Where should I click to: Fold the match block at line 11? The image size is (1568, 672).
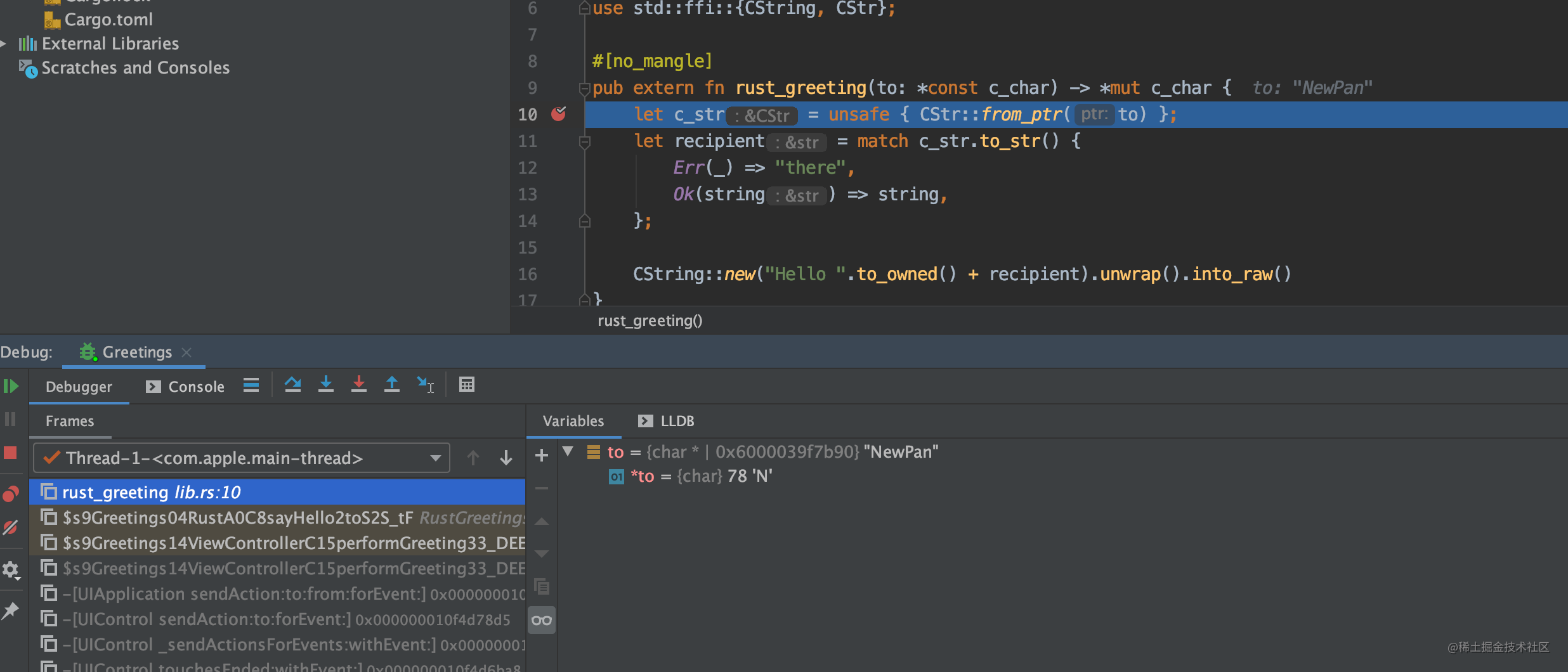click(585, 141)
